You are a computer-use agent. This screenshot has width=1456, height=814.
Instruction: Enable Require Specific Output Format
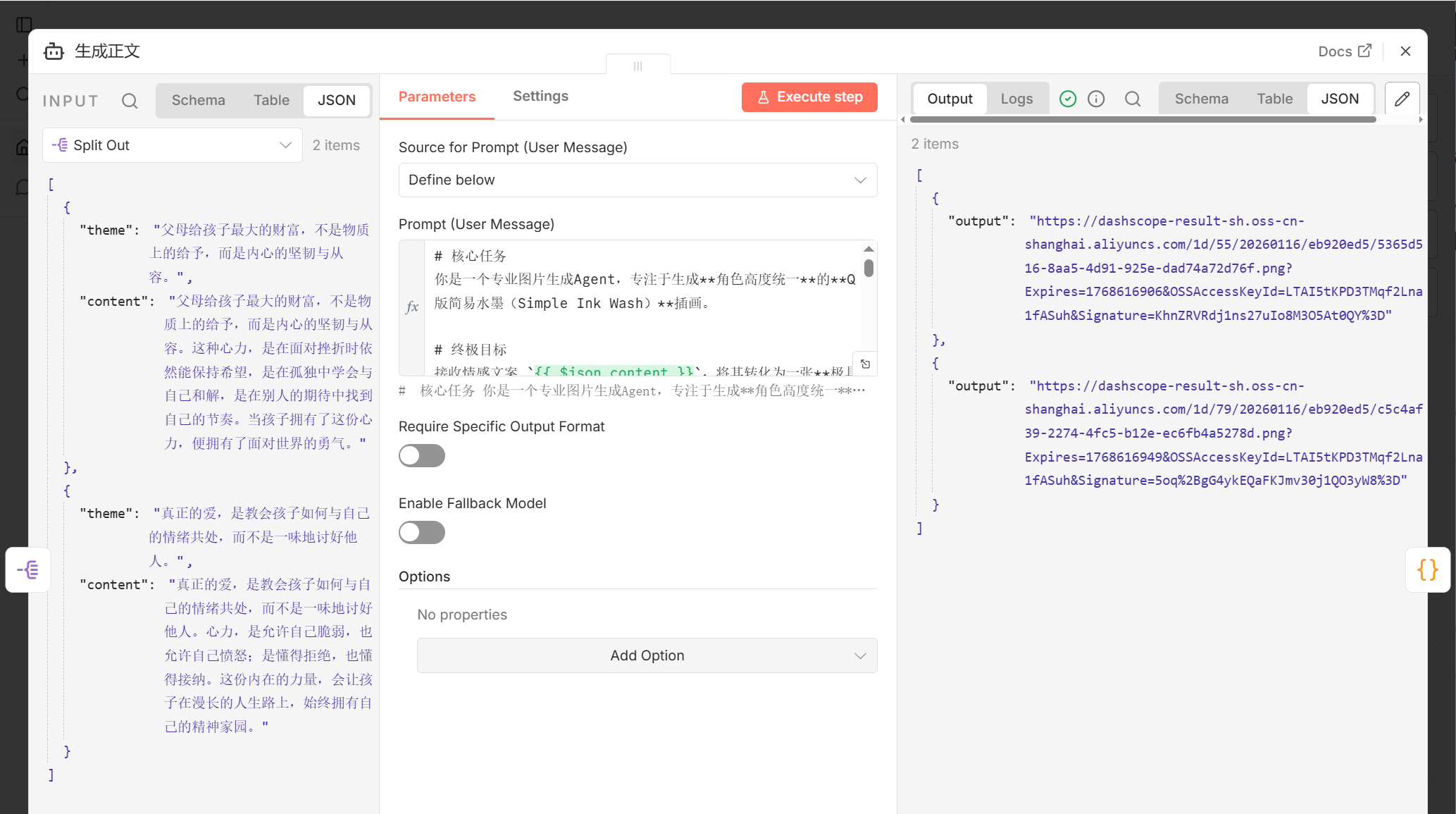(x=422, y=456)
